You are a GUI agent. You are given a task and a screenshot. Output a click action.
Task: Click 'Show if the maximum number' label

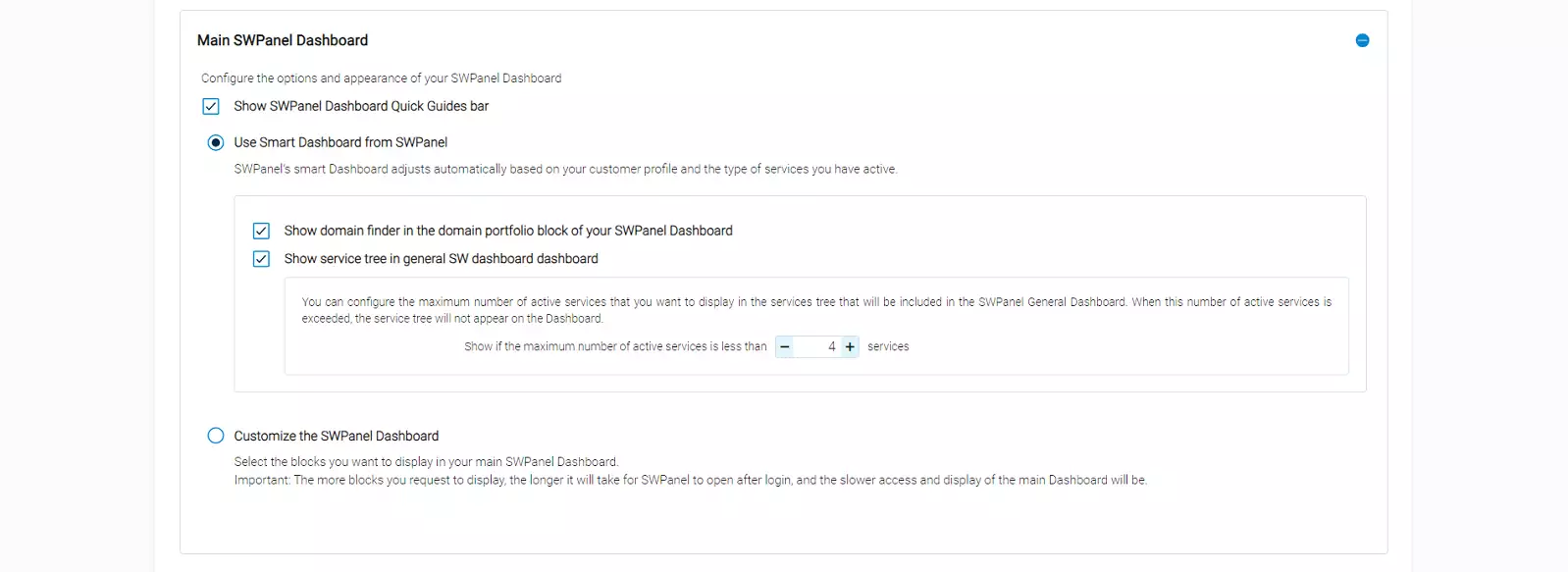point(615,346)
